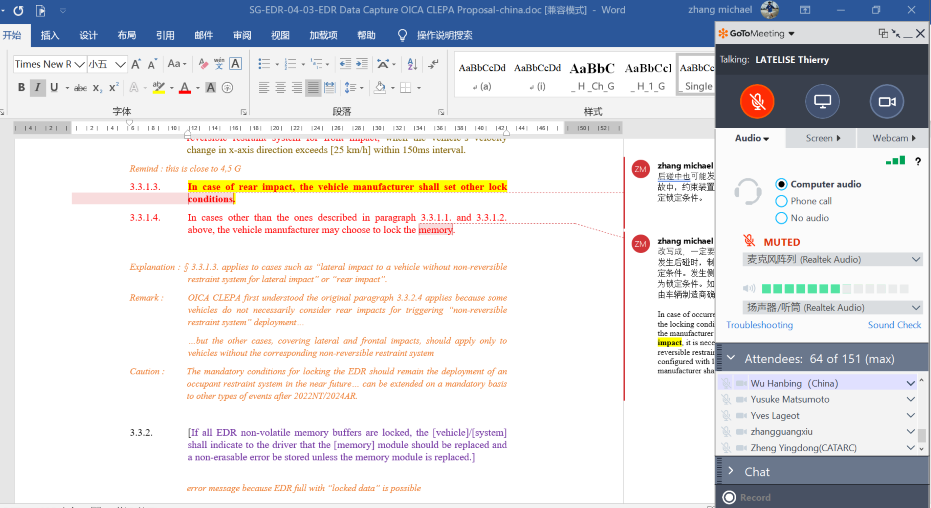Choose the No audio option
Screen dimensions: 931x508
click(782, 218)
